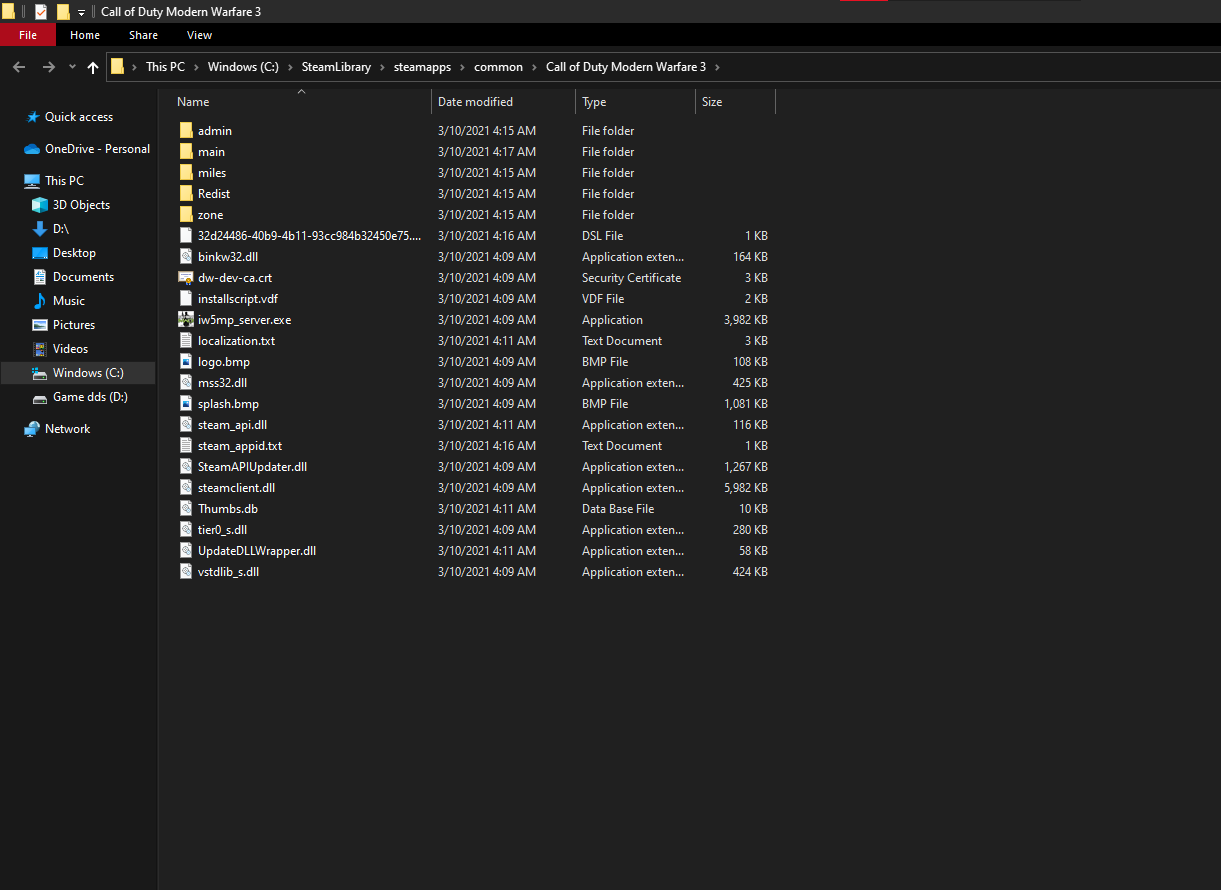Switch to the Share ribbon tab
1221x890 pixels.
(143, 35)
